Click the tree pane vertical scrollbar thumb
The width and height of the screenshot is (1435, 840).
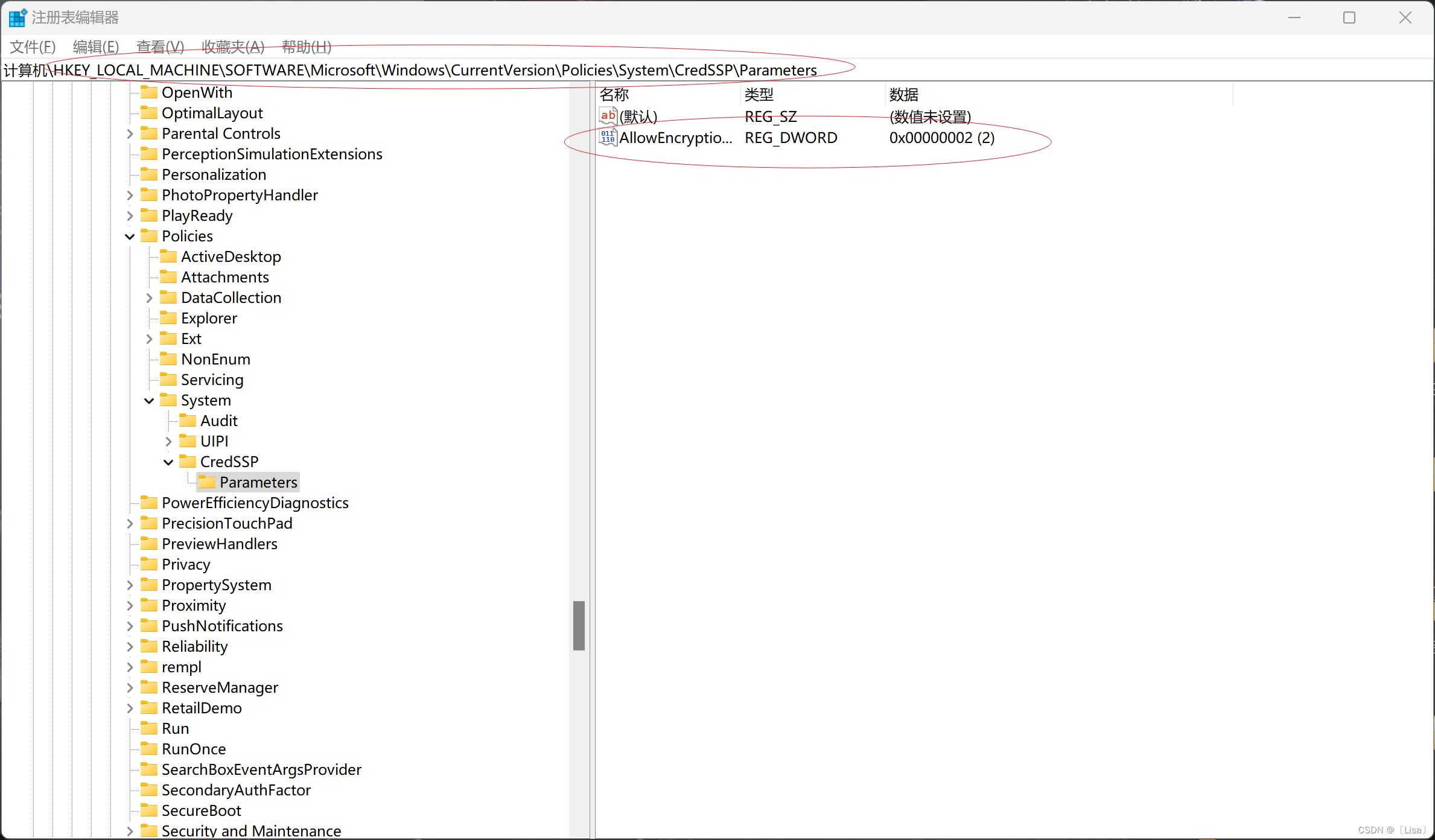pyautogui.click(x=579, y=625)
